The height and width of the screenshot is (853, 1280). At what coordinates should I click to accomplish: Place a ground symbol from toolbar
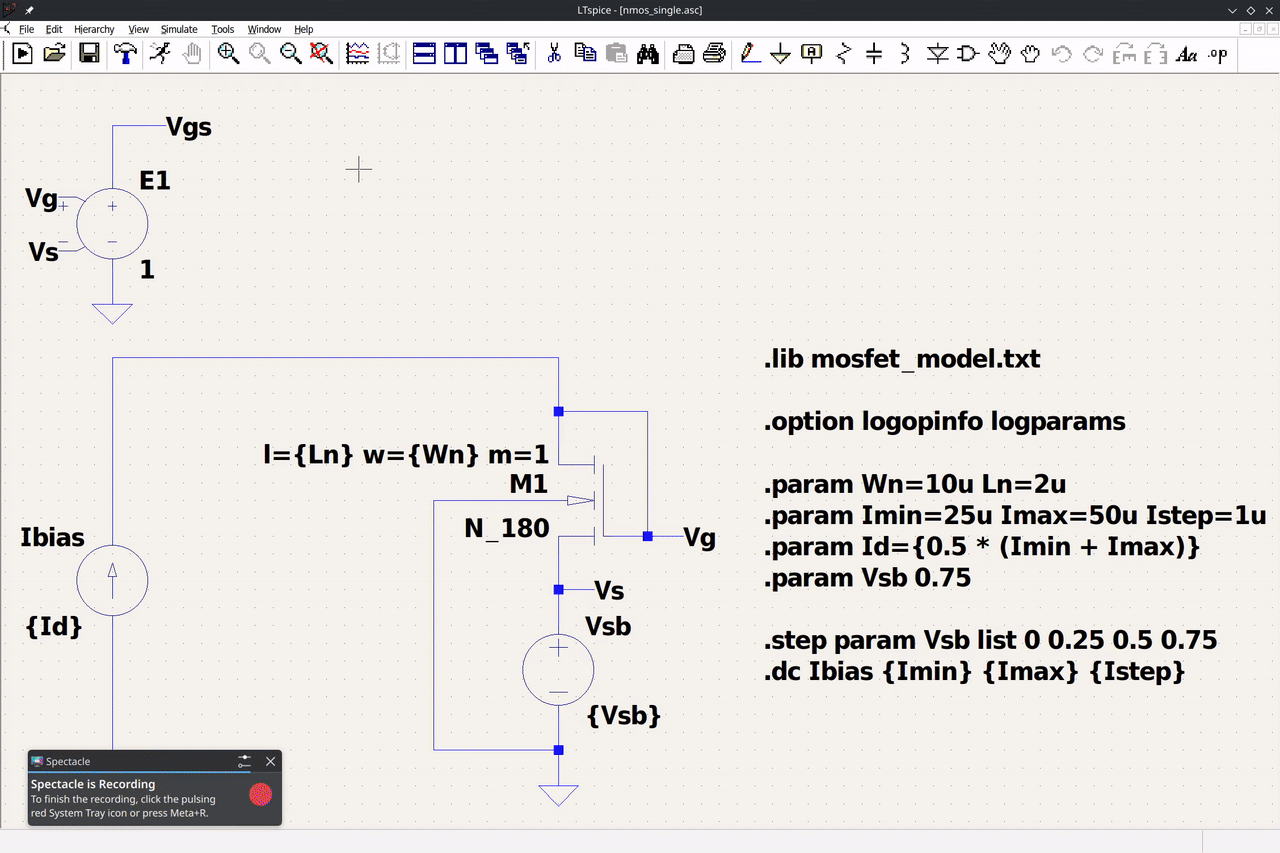click(x=781, y=54)
